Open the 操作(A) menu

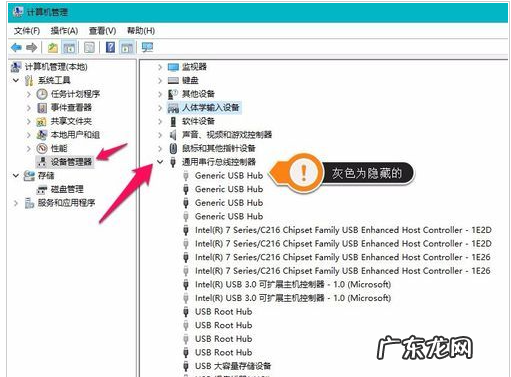coord(64,31)
